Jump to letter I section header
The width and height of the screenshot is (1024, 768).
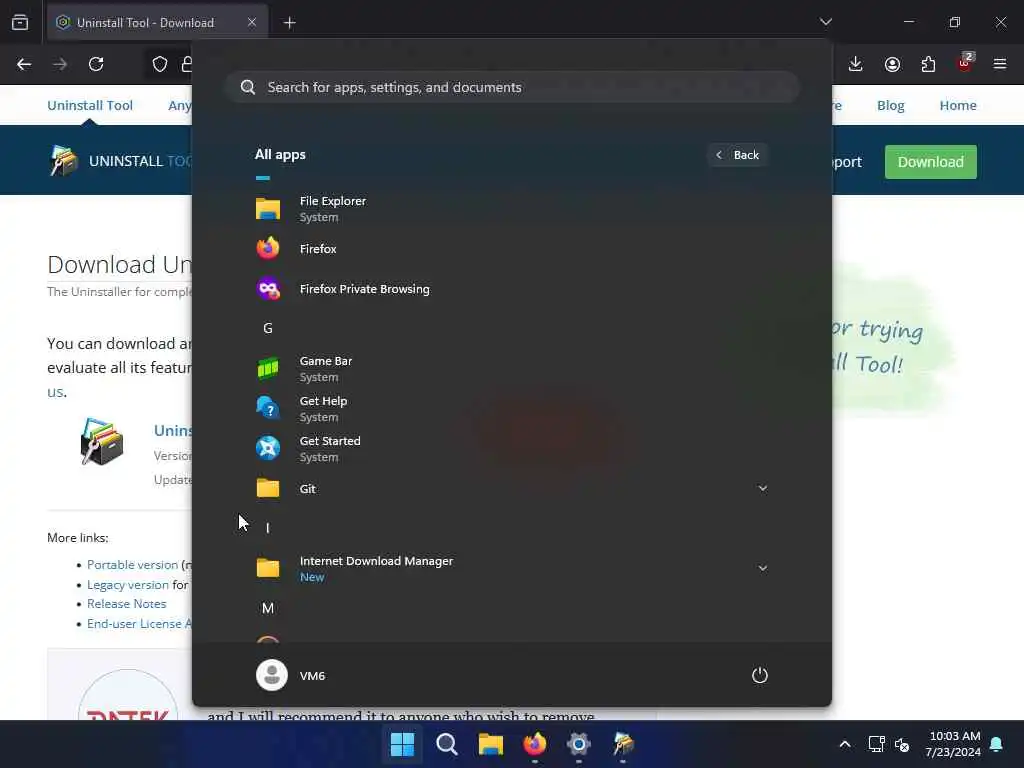[x=268, y=528]
